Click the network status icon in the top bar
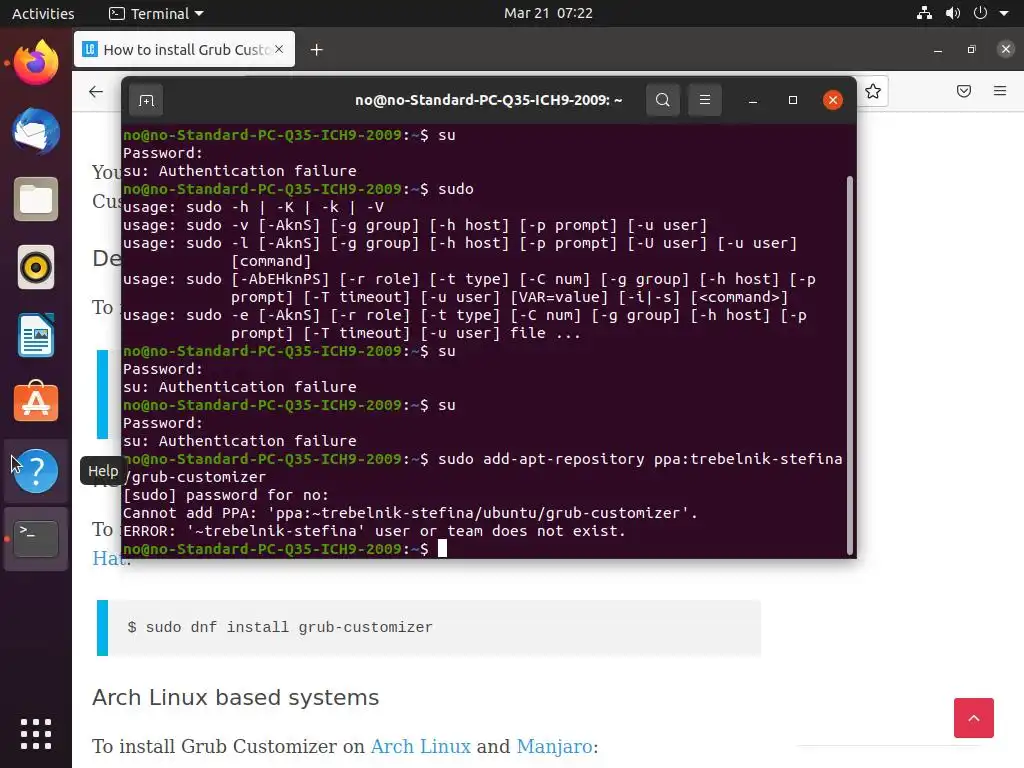The height and width of the screenshot is (768, 1024). point(924,13)
